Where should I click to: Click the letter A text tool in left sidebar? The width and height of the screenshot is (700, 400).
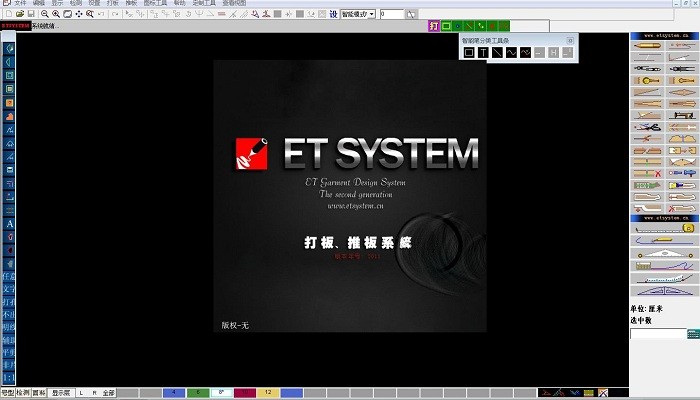[x=9, y=224]
